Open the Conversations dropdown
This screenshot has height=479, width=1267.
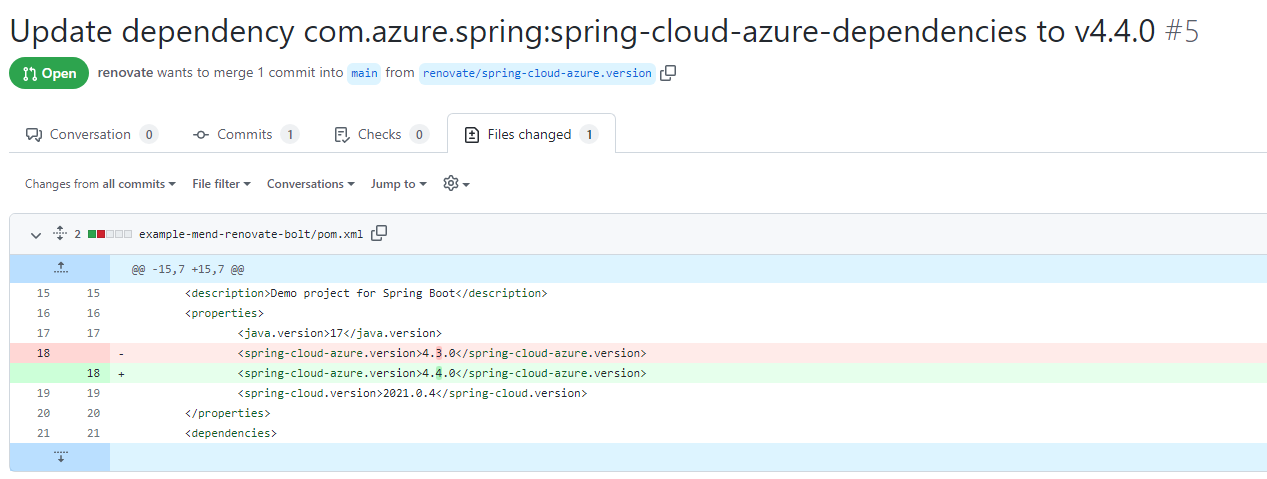[311, 184]
